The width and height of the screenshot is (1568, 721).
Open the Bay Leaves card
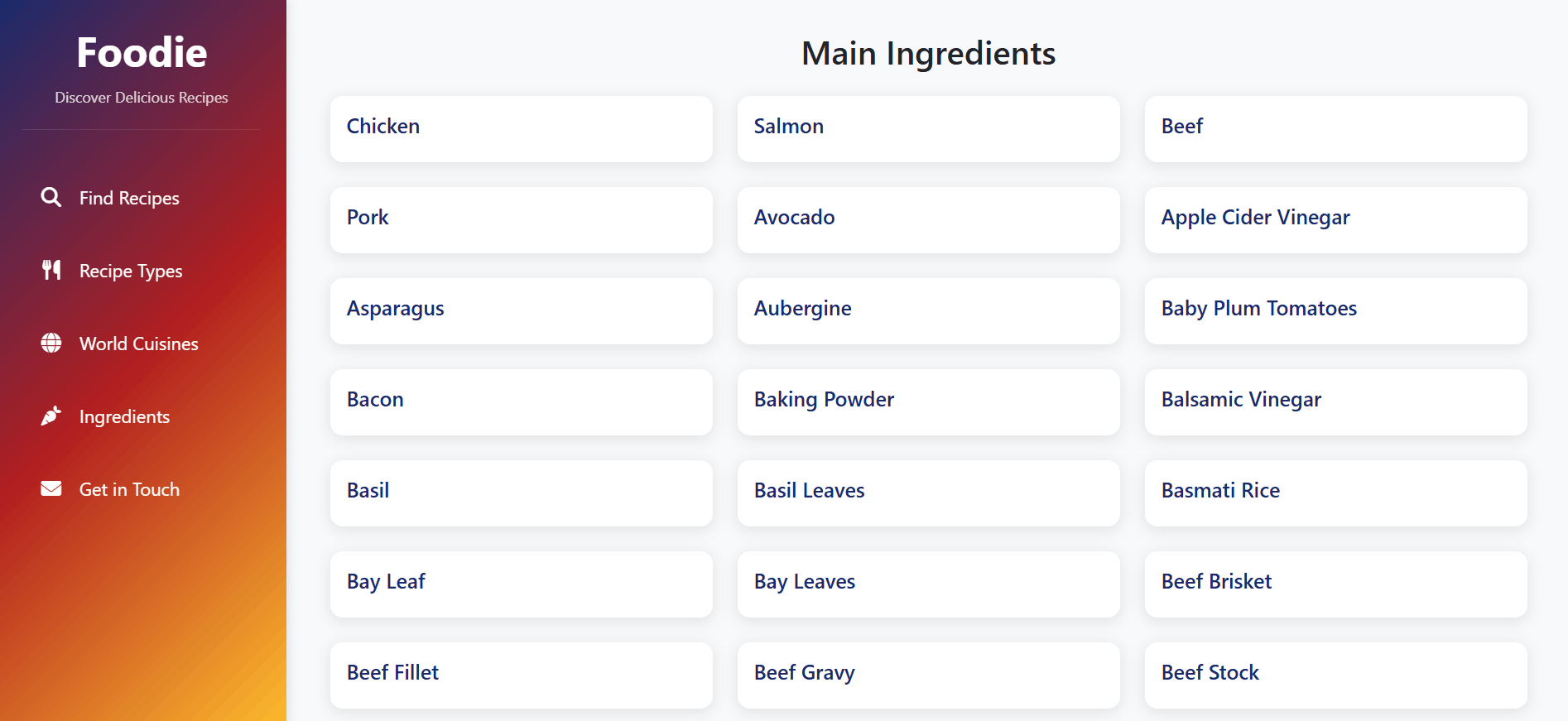coord(929,584)
